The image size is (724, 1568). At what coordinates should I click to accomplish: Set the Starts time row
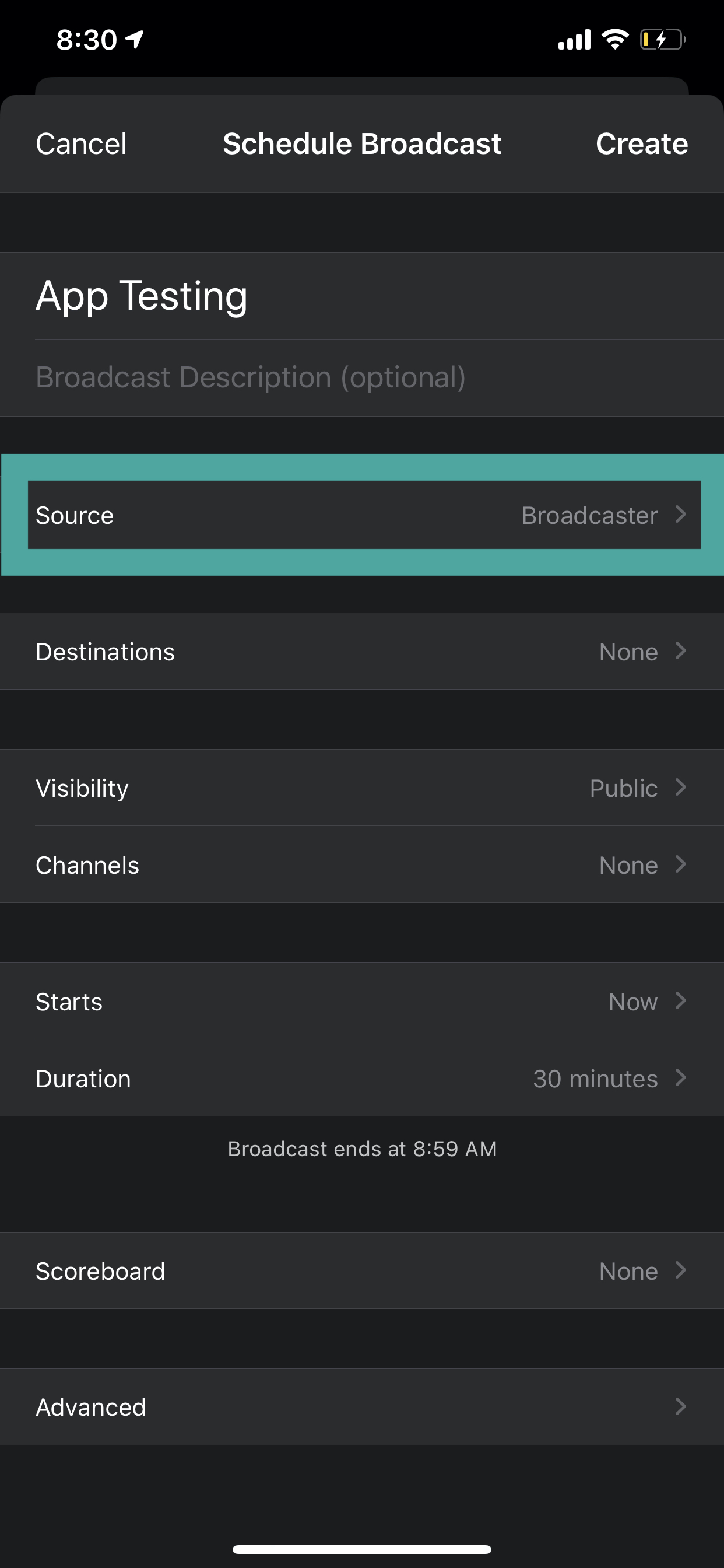pos(363,1002)
